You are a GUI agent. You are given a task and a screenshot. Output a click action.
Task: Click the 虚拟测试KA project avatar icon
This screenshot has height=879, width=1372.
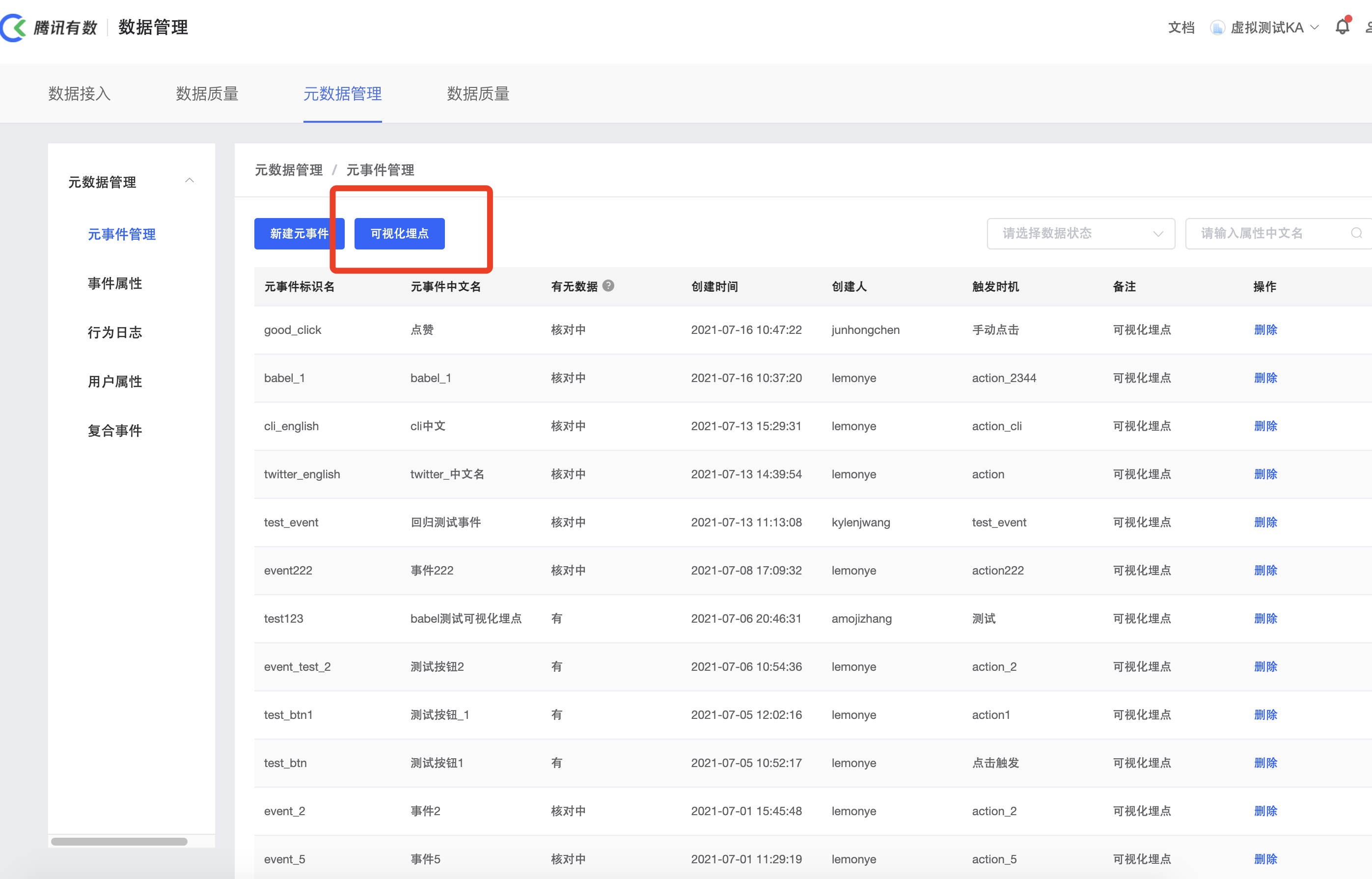(1217, 27)
